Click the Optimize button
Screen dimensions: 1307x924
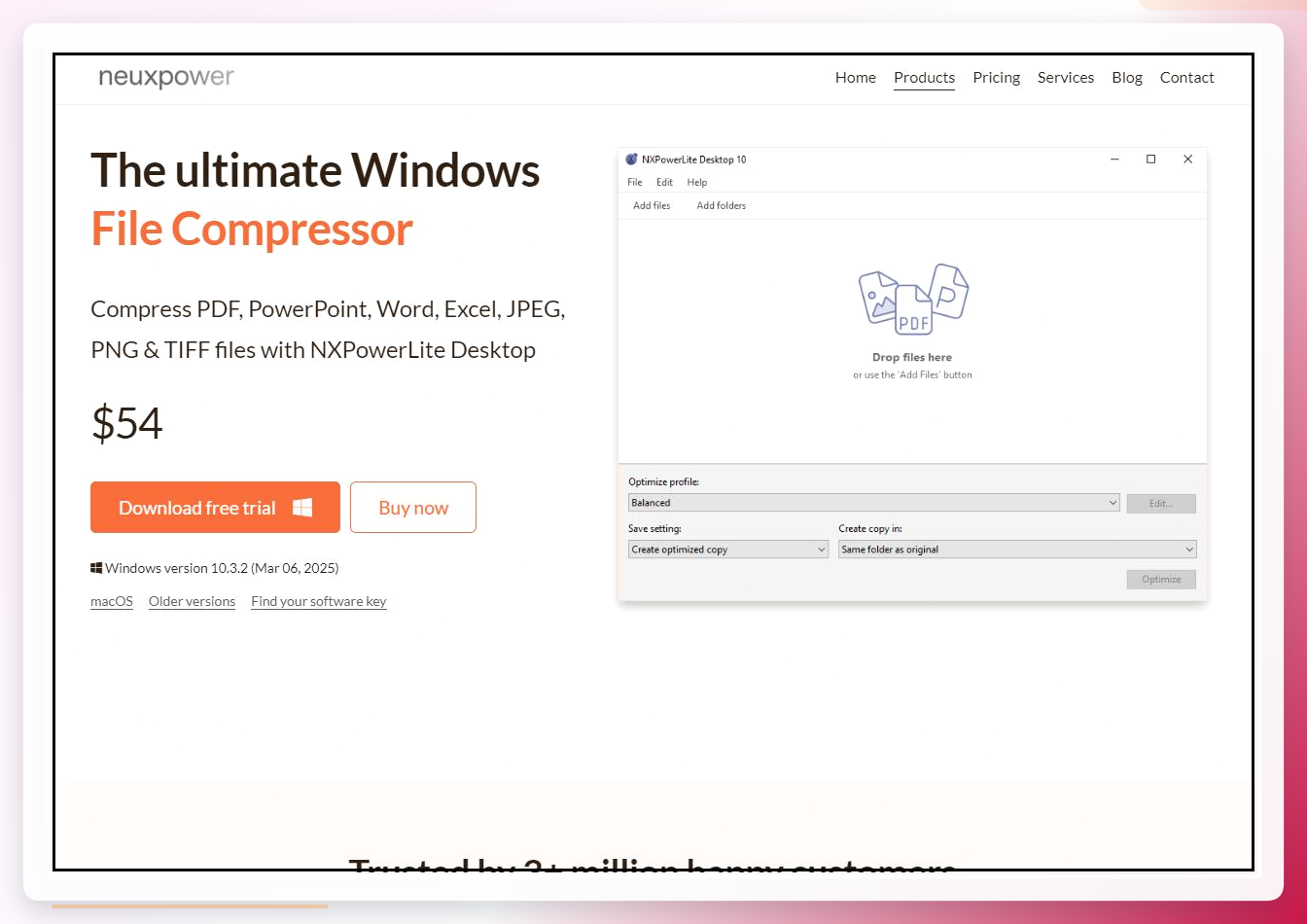[x=1161, y=580]
